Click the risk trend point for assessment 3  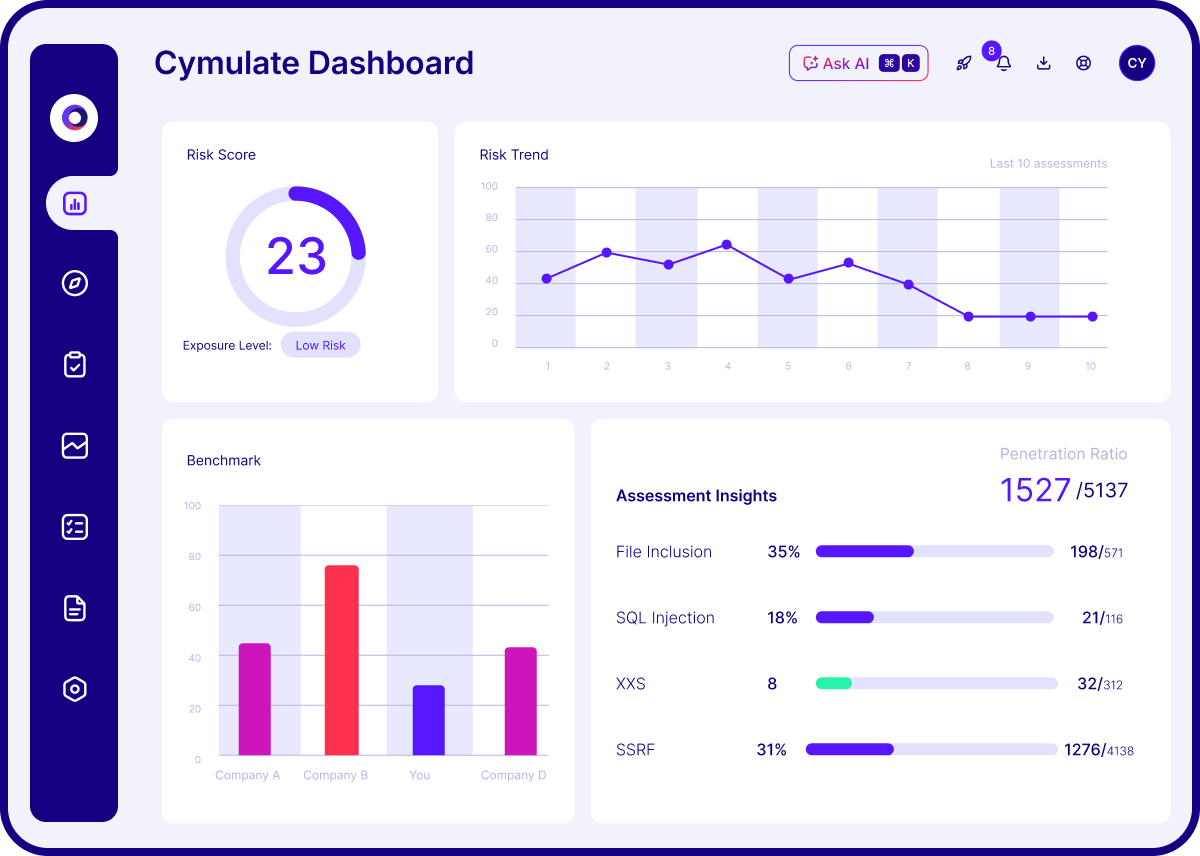coord(668,265)
